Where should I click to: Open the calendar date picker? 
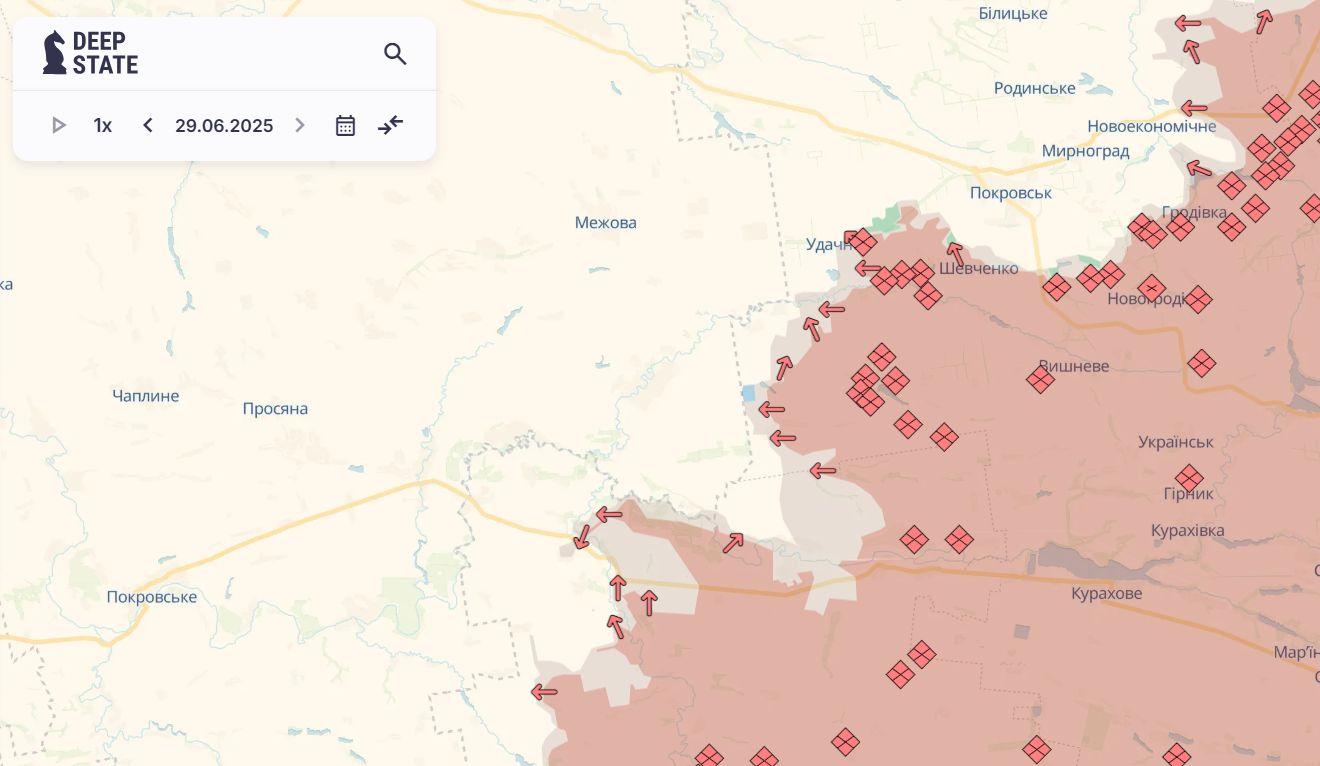(345, 126)
